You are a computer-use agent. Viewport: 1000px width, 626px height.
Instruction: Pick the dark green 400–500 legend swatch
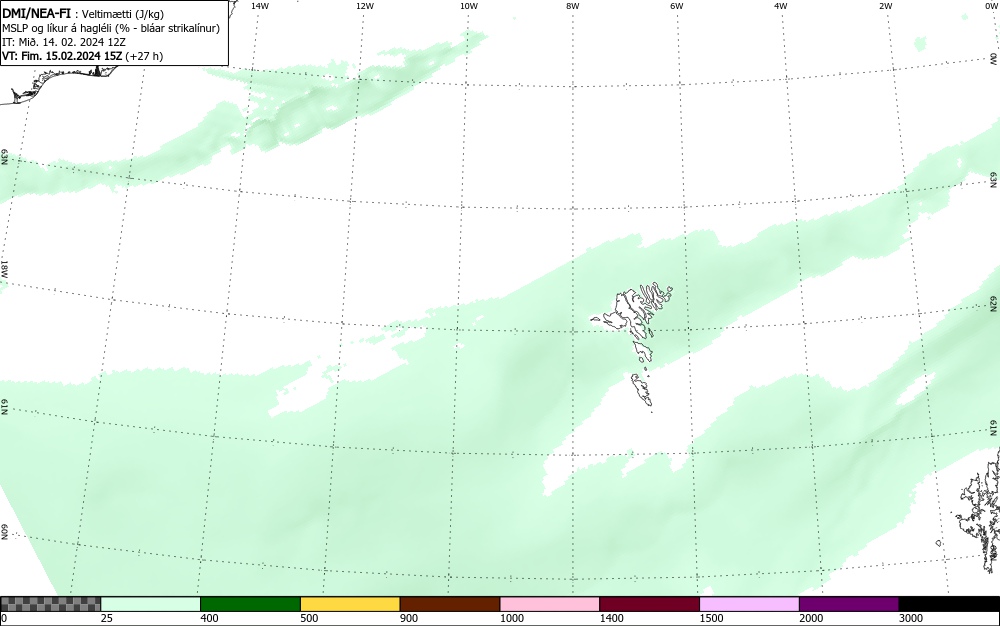click(250, 604)
